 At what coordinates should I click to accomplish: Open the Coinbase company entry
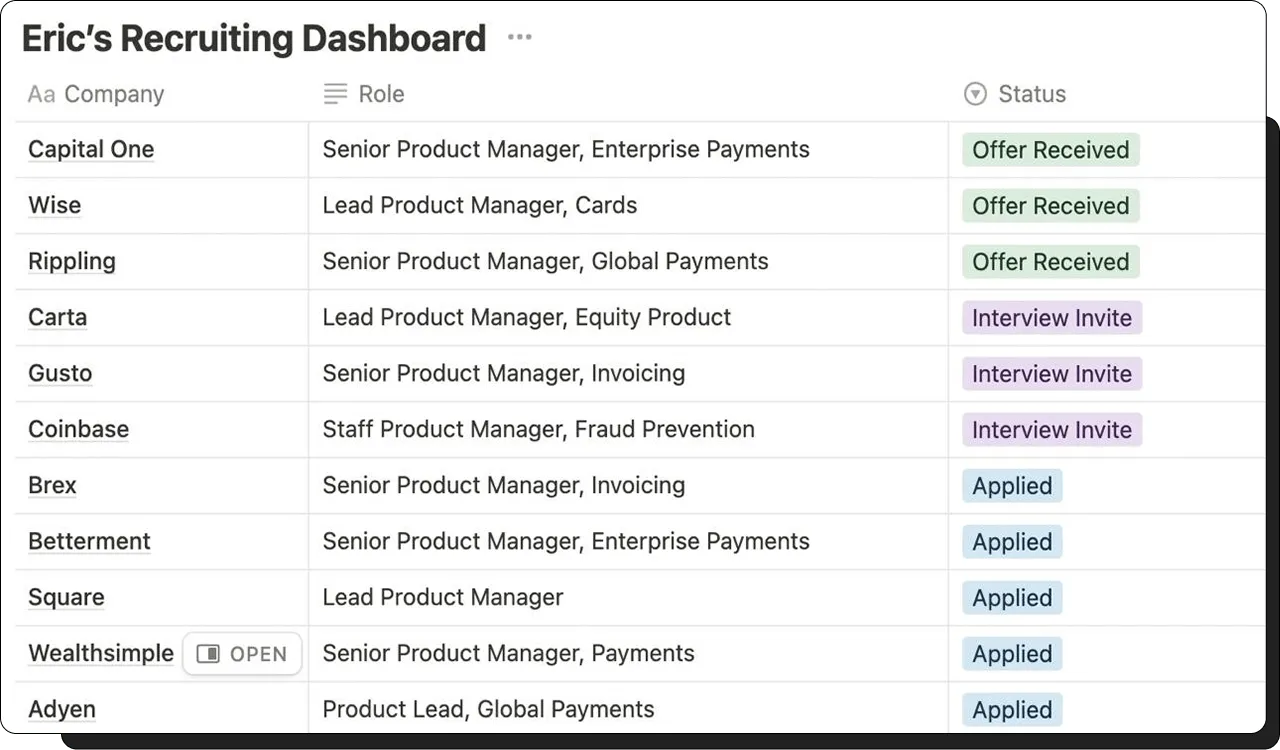[x=78, y=430]
